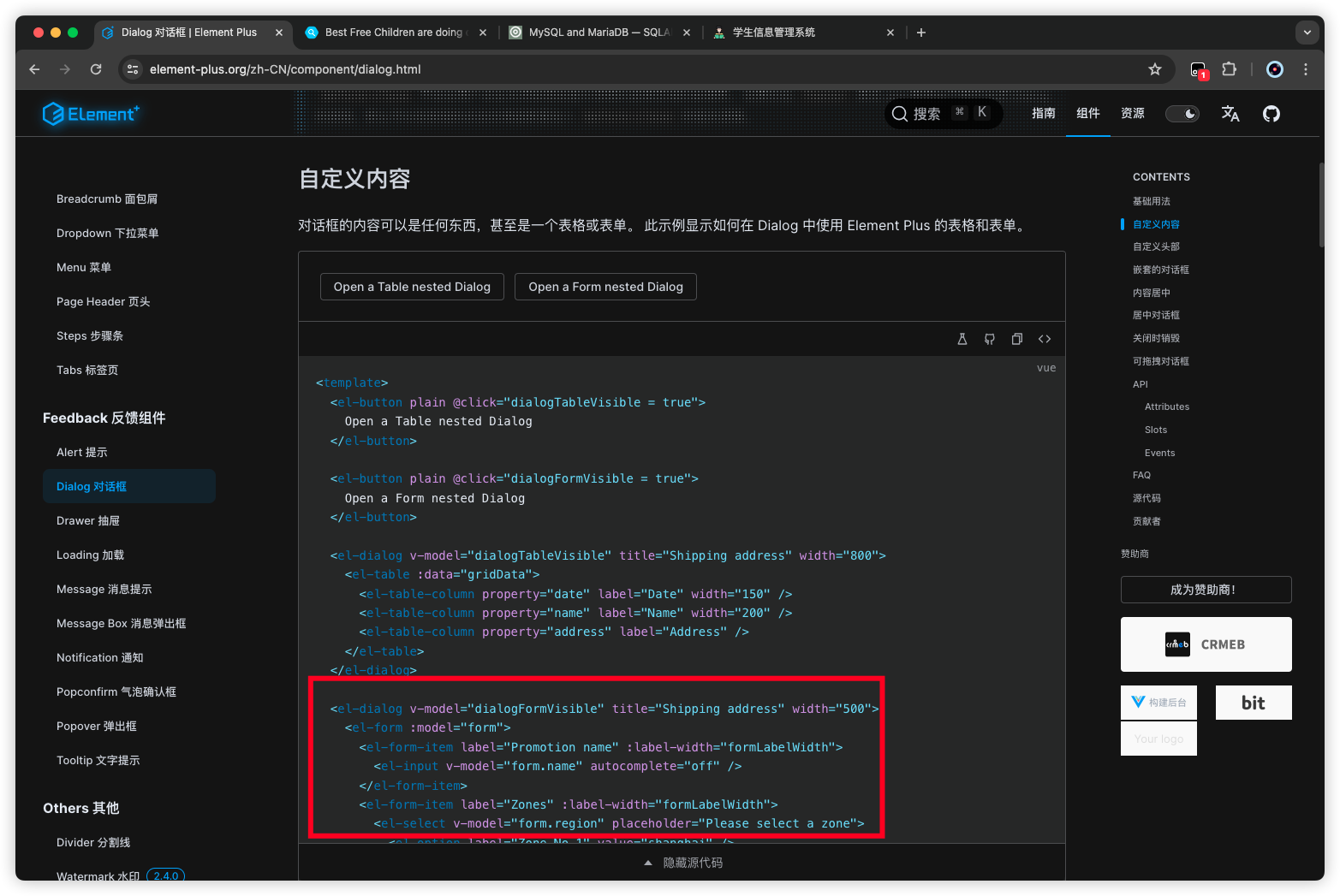Jump to Attributes in contents
The height and width of the screenshot is (896, 1340).
tap(1167, 406)
